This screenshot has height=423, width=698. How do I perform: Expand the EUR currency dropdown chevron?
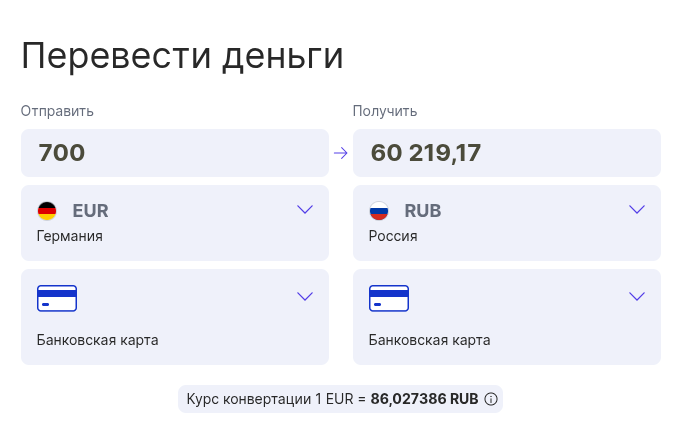(305, 209)
